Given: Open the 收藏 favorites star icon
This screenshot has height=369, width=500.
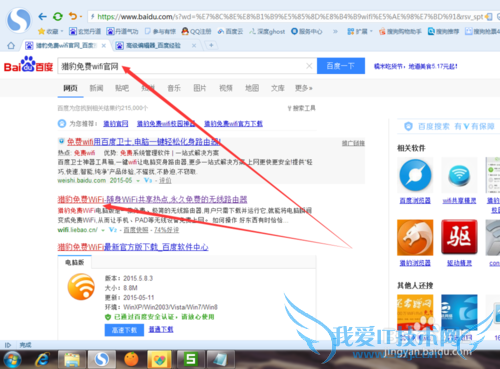Looking at the screenshot, I should (x=41, y=31).
